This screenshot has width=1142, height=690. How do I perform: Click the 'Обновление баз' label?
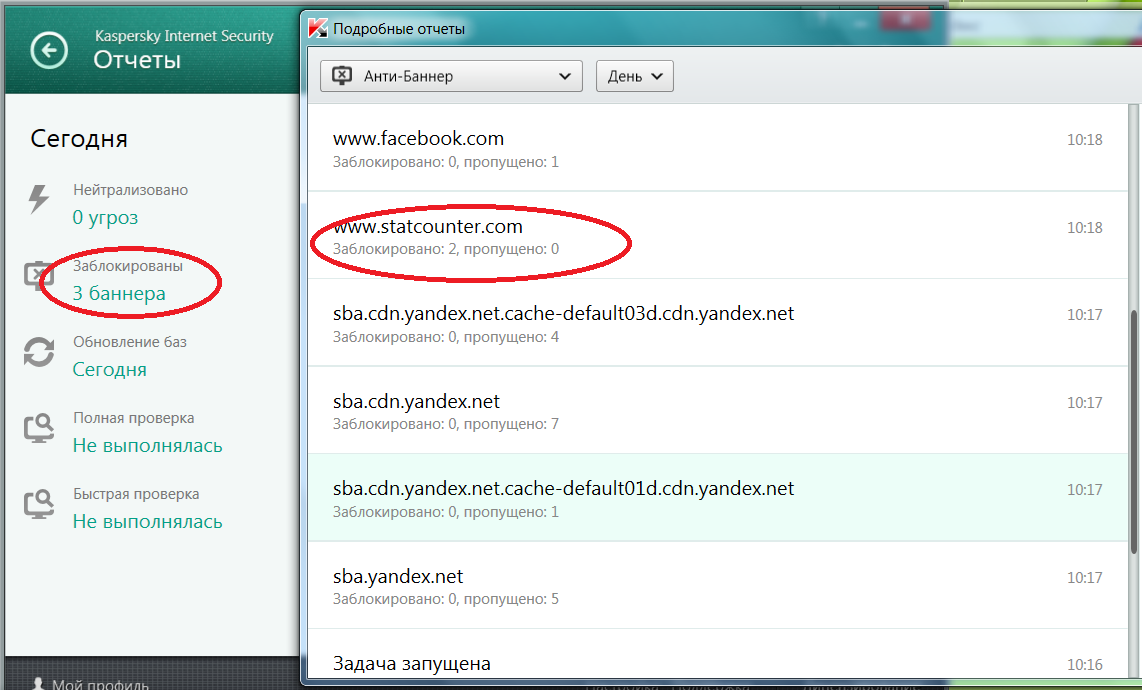point(130,342)
